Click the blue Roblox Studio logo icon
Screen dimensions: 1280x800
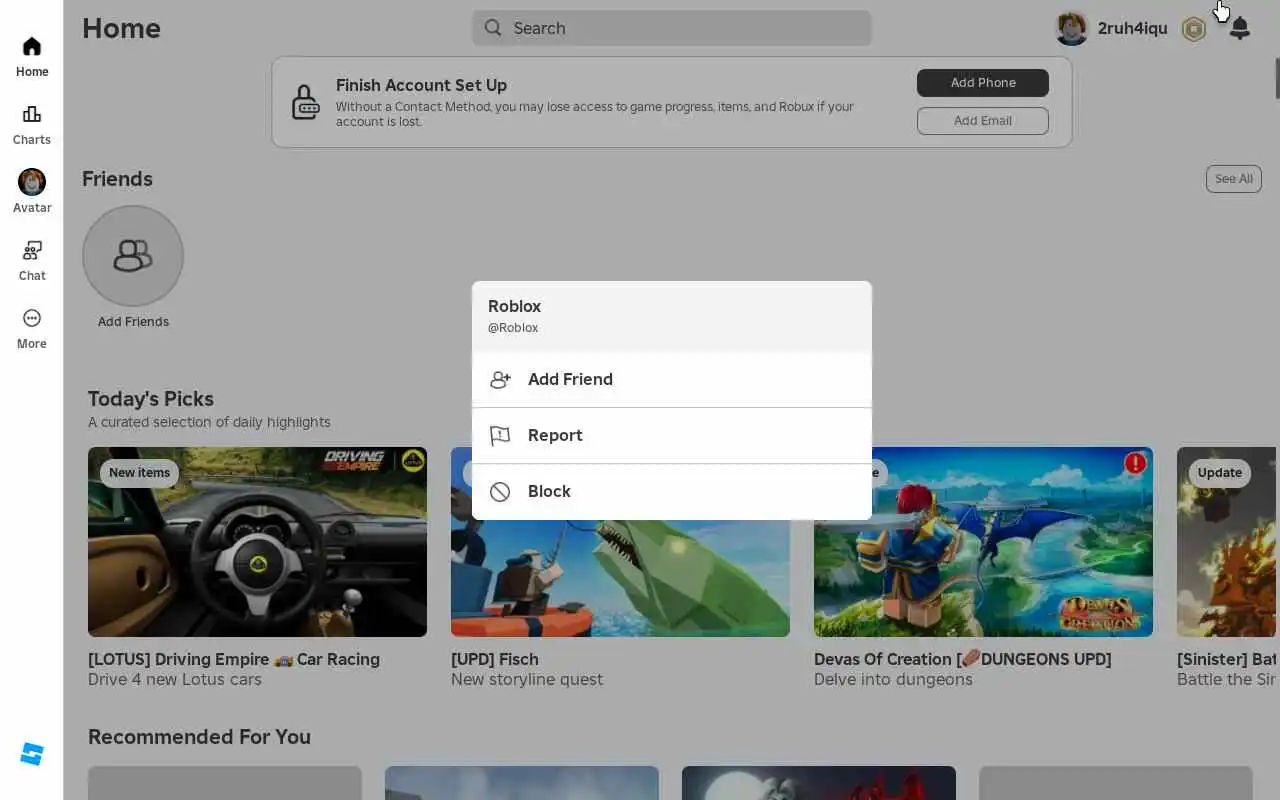pos(32,754)
